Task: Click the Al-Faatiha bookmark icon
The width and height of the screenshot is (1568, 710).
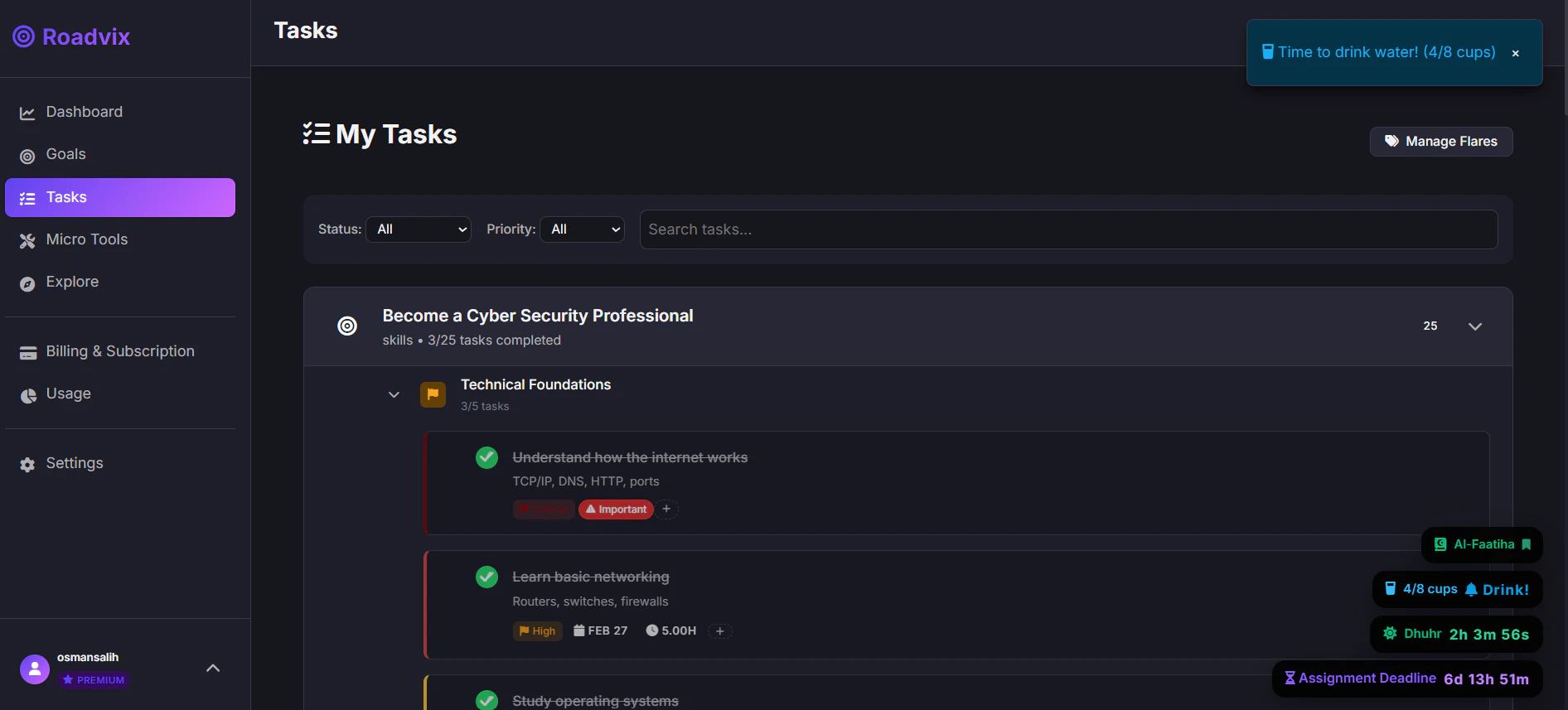Action: [1526, 544]
